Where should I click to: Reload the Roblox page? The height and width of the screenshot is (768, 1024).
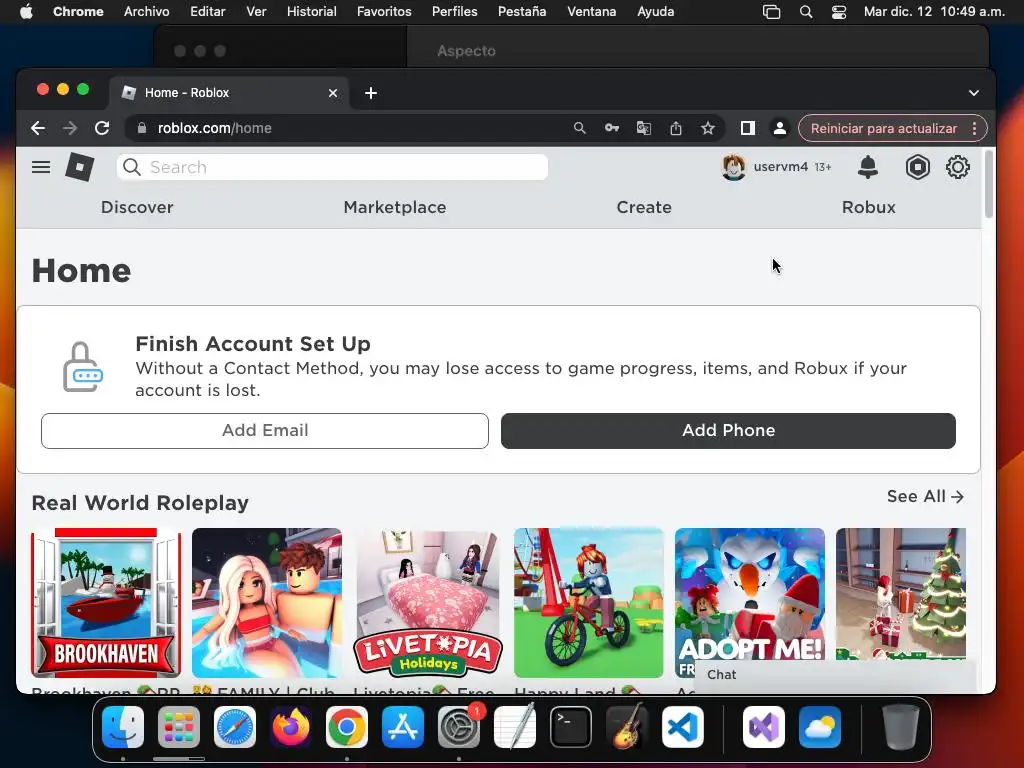102,128
